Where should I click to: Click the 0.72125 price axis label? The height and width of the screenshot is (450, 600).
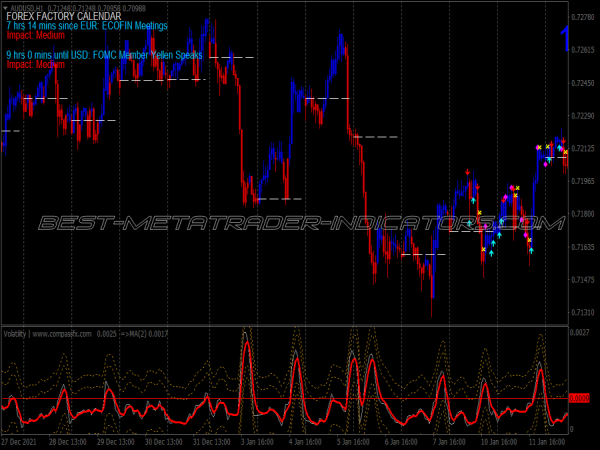pos(582,148)
